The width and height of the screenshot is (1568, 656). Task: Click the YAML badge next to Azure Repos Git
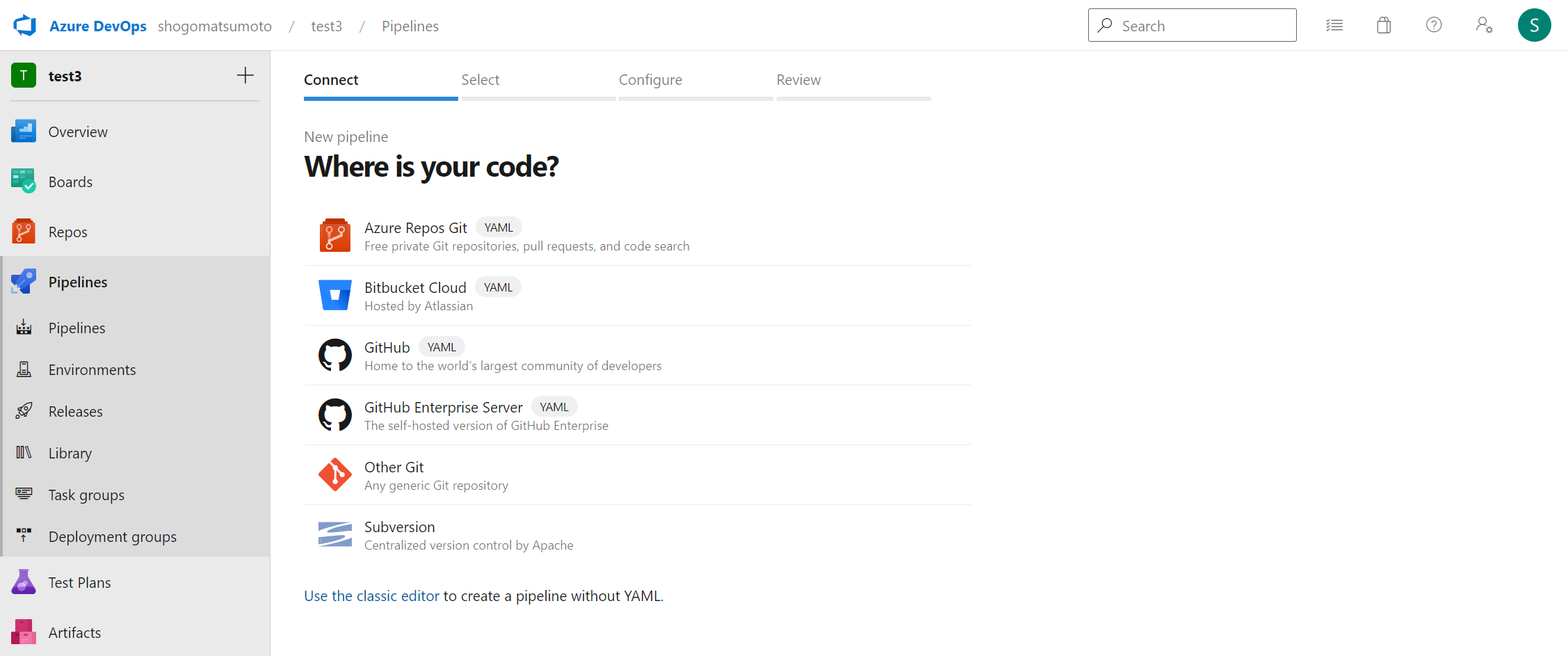pyautogui.click(x=499, y=227)
